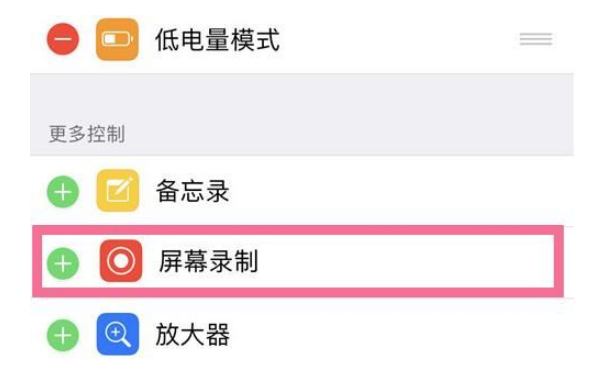Screen dimensions: 591x370
Task: Click blank space right of 备忘录 label
Action: (400, 191)
